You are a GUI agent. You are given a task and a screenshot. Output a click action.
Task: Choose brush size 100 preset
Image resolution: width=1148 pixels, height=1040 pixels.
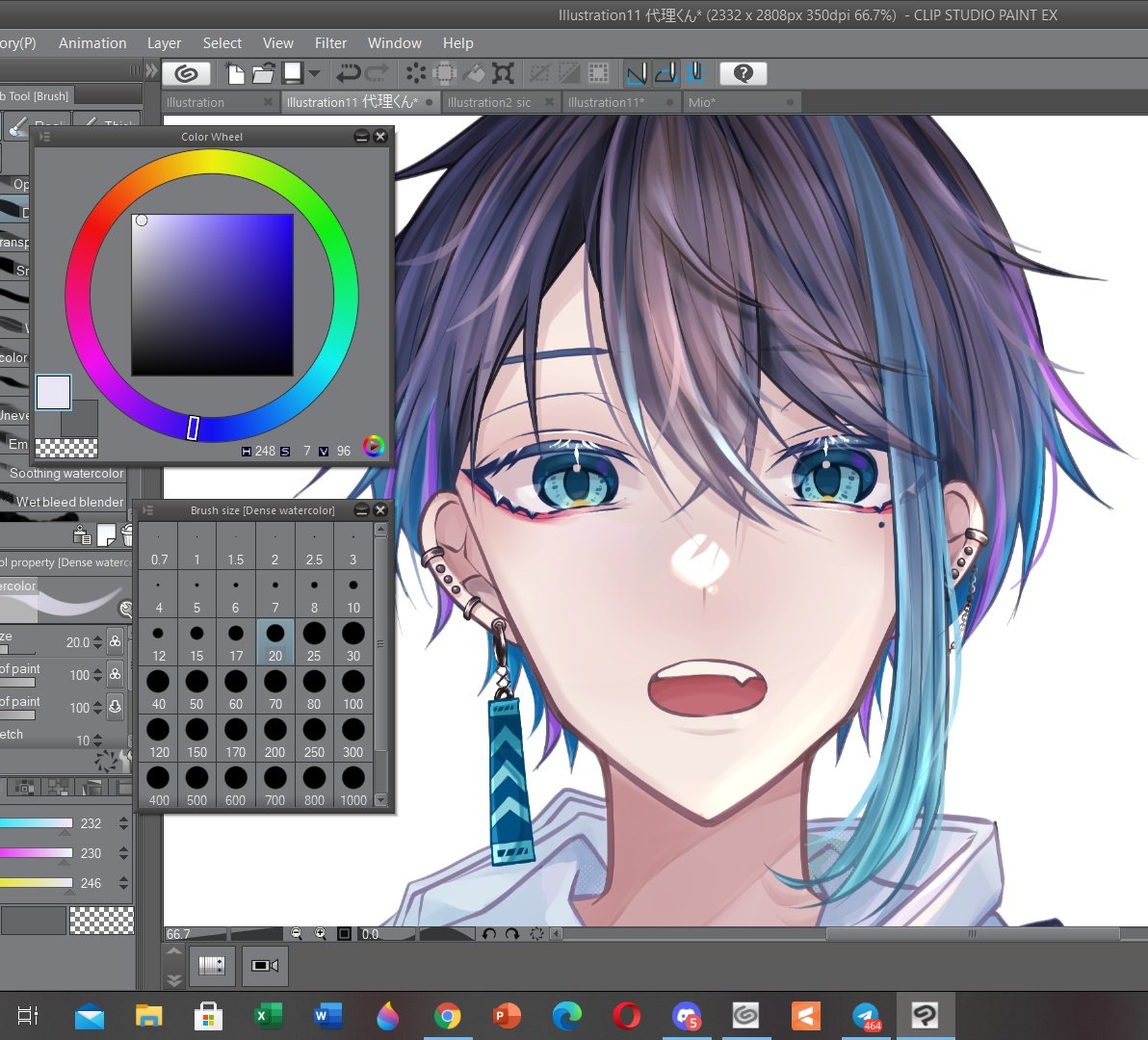352,690
